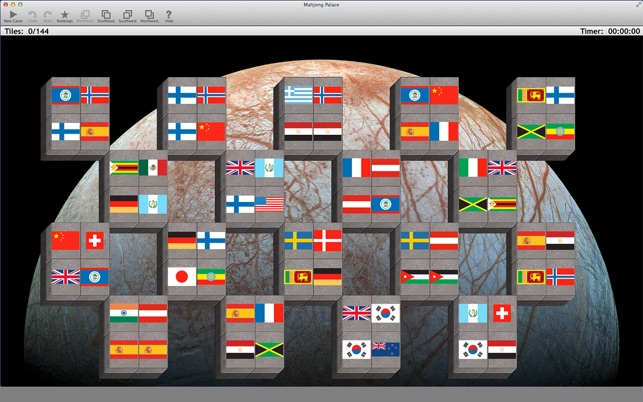This screenshot has width=643, height=402.
Task: Click the Tiles counter label
Action: tap(27, 31)
